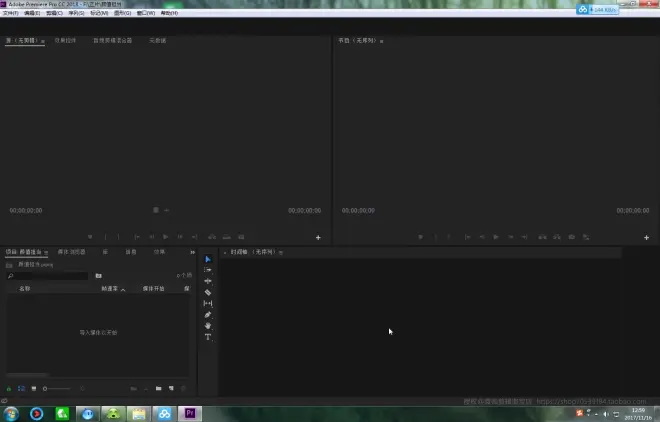The image size is (660, 422).
Task: Select the Ripple Edit tool
Action: coord(208,281)
